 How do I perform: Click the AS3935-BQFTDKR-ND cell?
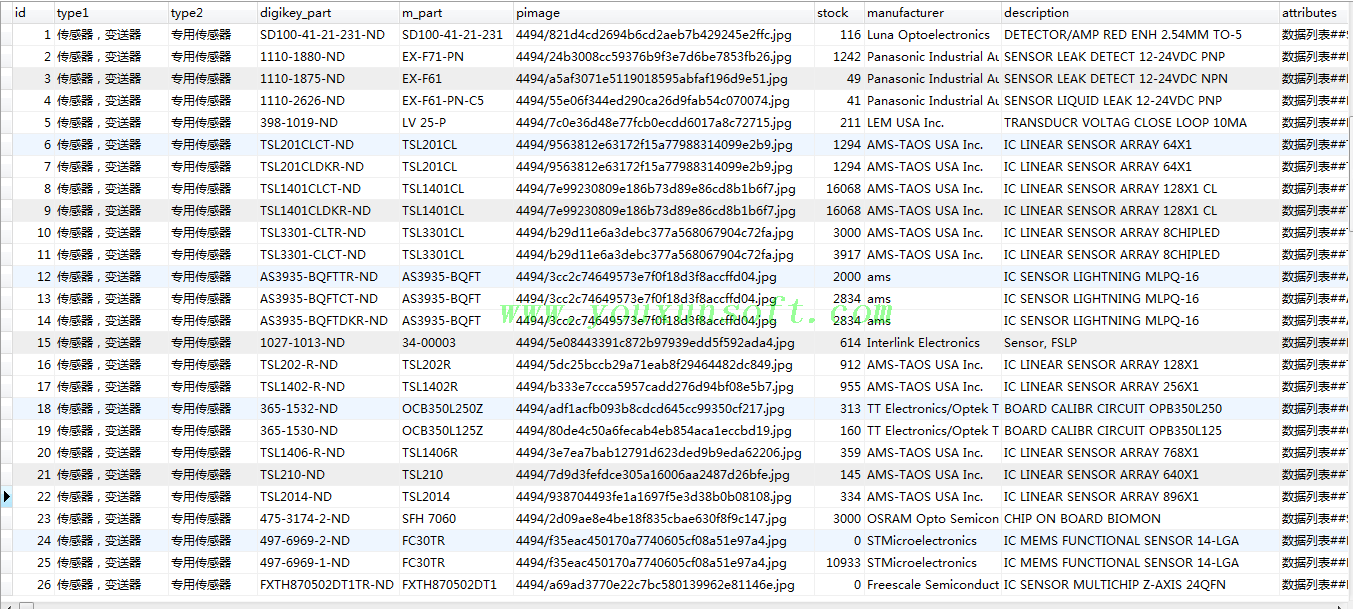(328, 321)
